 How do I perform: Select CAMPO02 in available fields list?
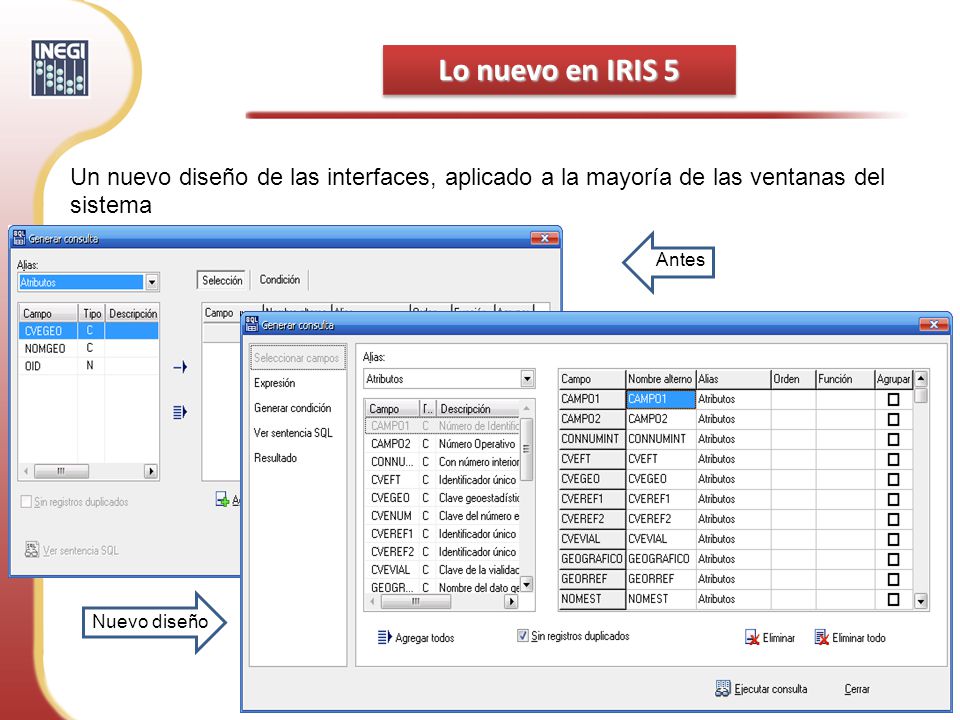pyautogui.click(x=443, y=444)
